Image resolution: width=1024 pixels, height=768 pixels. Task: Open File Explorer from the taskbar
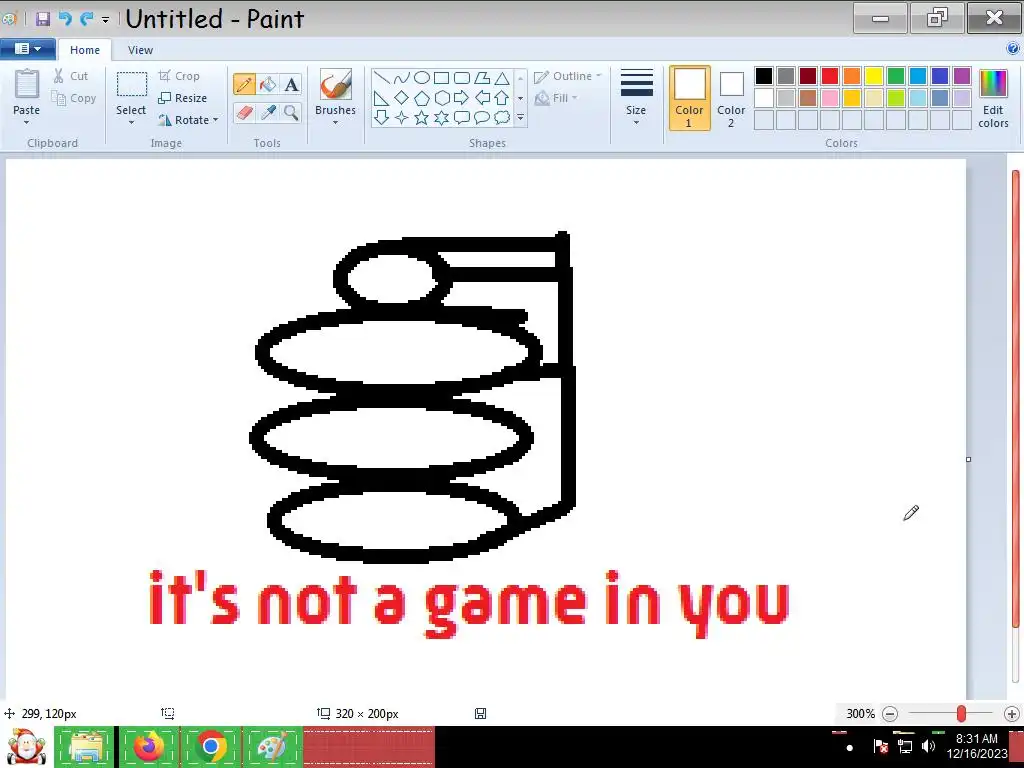(x=86, y=746)
